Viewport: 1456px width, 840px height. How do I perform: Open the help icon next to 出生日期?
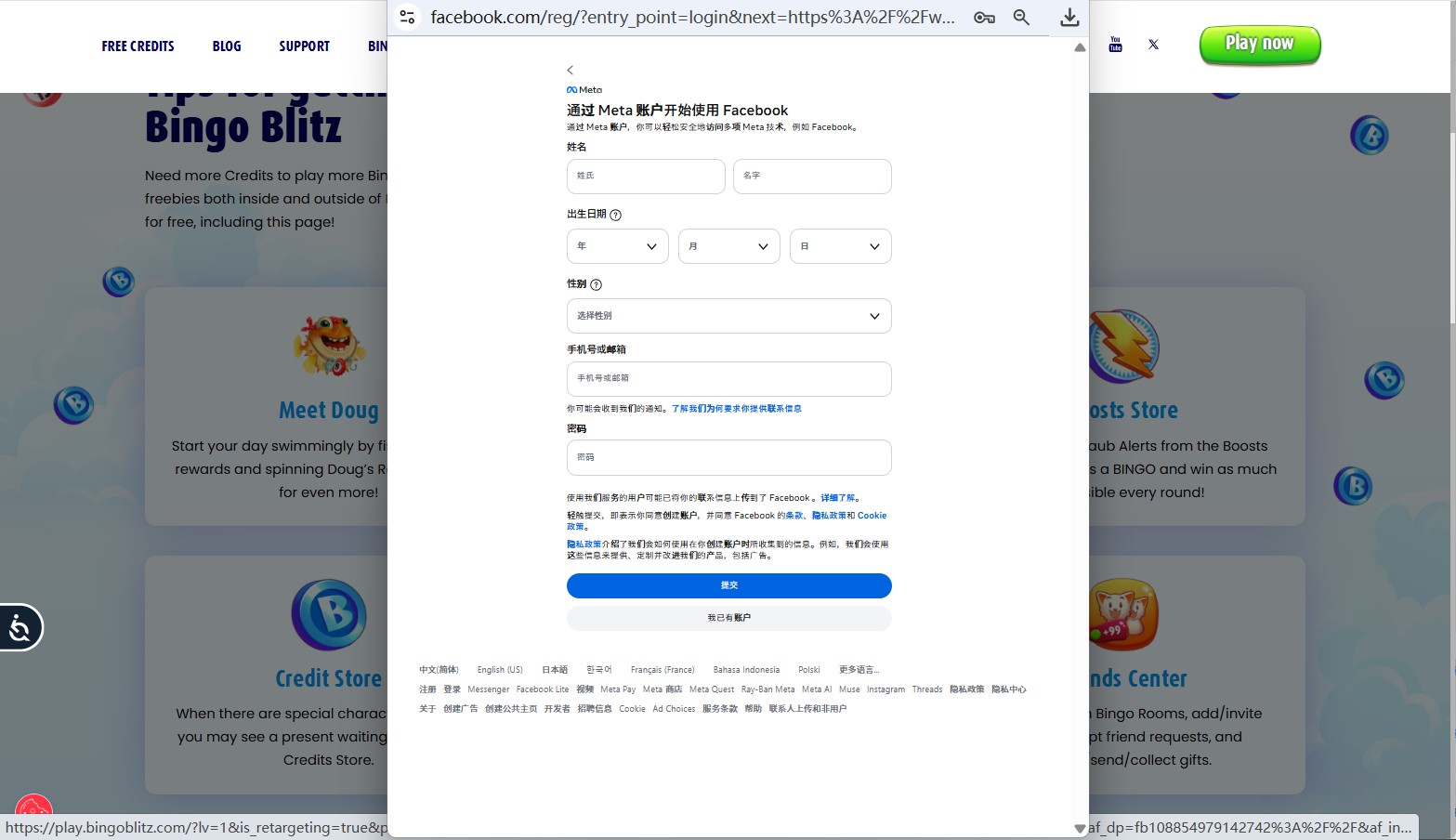point(615,215)
